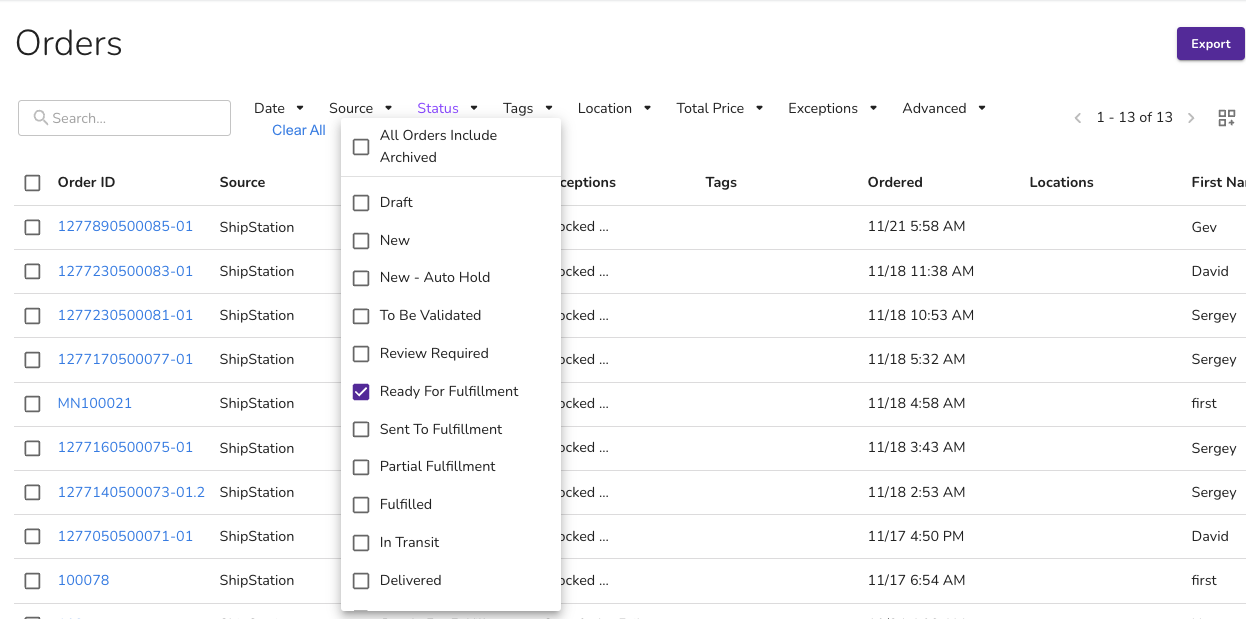Select row checkbox for order 100078
The image size is (1246, 619).
click(32, 580)
